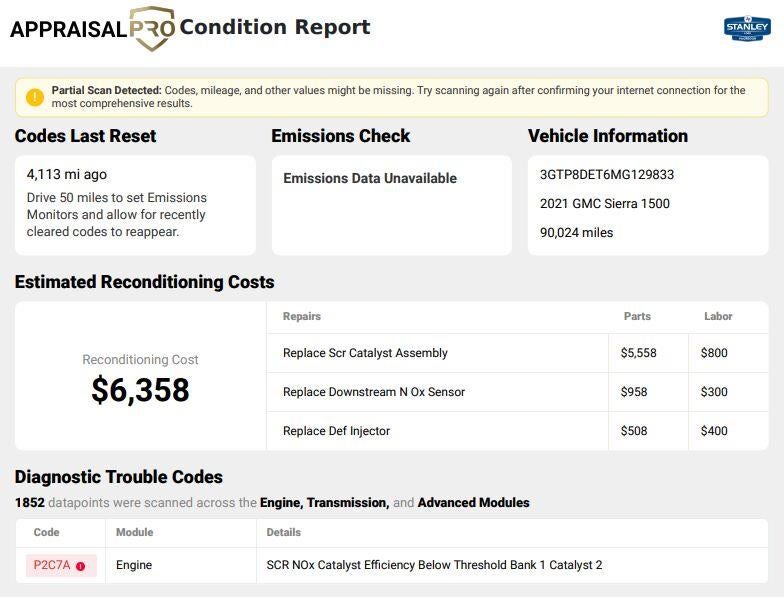
Task: Click 'Emissions Data Unavailable' text
Action: pyautogui.click(x=370, y=178)
